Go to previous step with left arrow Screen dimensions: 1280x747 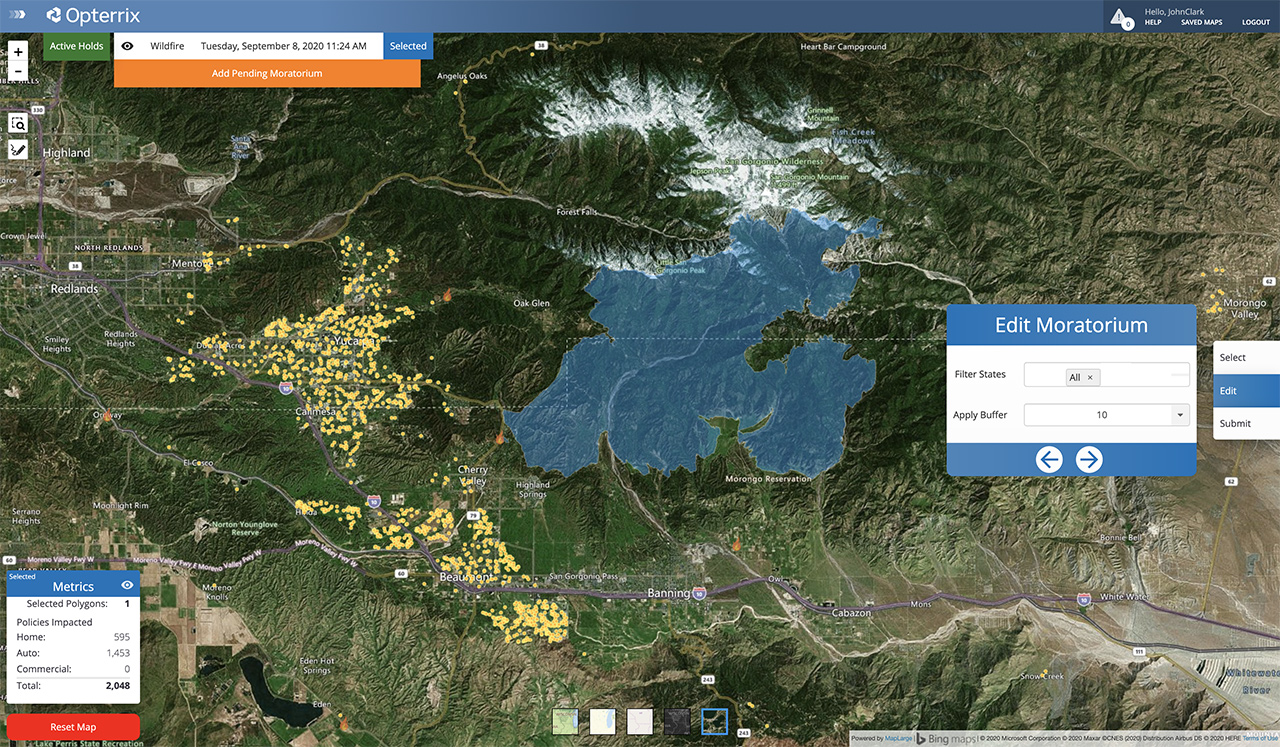[x=1048, y=459]
